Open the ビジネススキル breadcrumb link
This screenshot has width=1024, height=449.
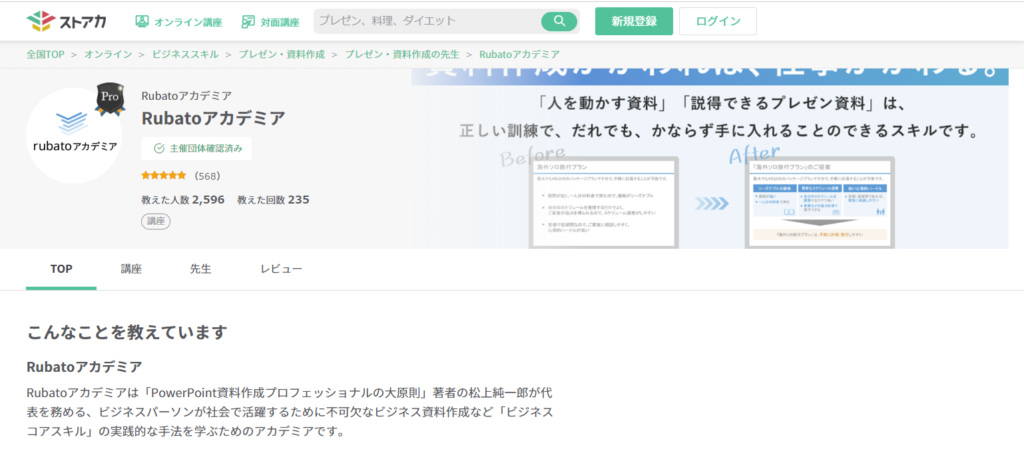click(180, 54)
